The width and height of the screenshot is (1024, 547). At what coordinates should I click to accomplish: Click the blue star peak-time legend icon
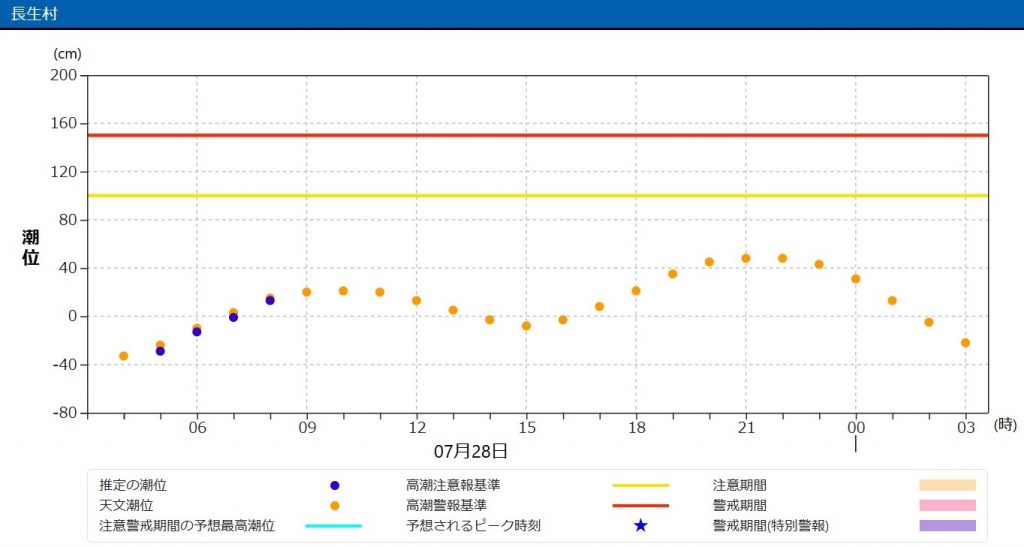click(641, 525)
